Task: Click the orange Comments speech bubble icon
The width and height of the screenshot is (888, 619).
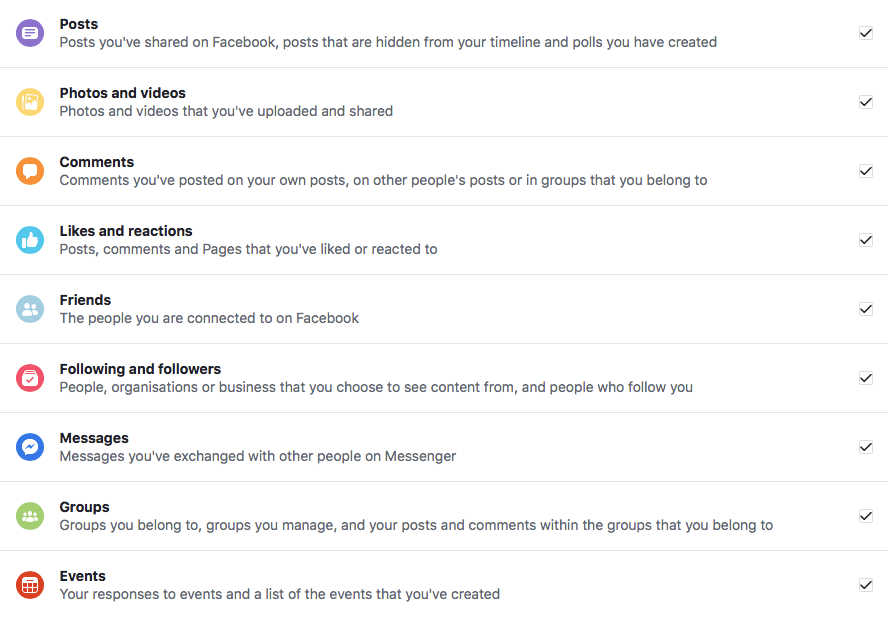Action: pyautogui.click(x=30, y=171)
